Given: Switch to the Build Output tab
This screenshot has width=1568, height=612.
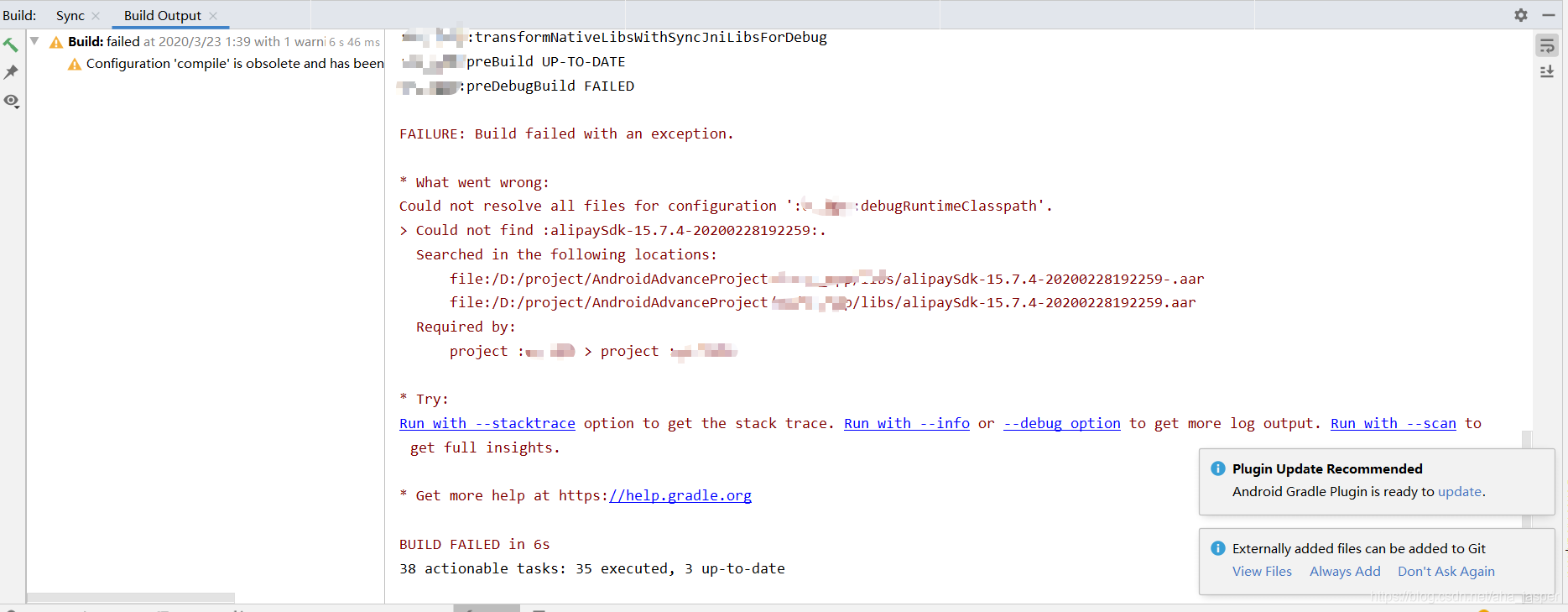Looking at the screenshot, I should (x=163, y=16).
